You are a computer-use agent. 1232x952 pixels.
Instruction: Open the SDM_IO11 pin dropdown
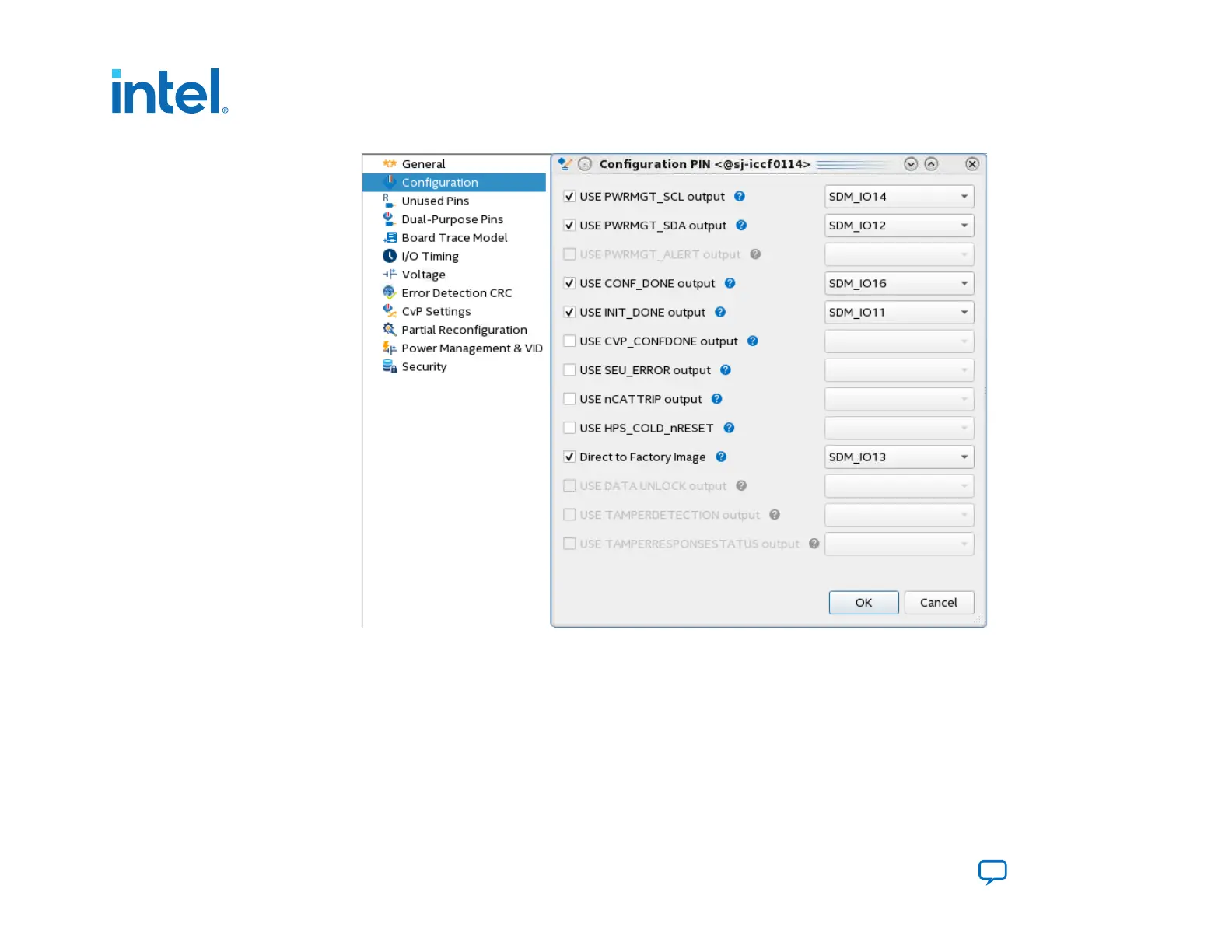[x=899, y=312]
